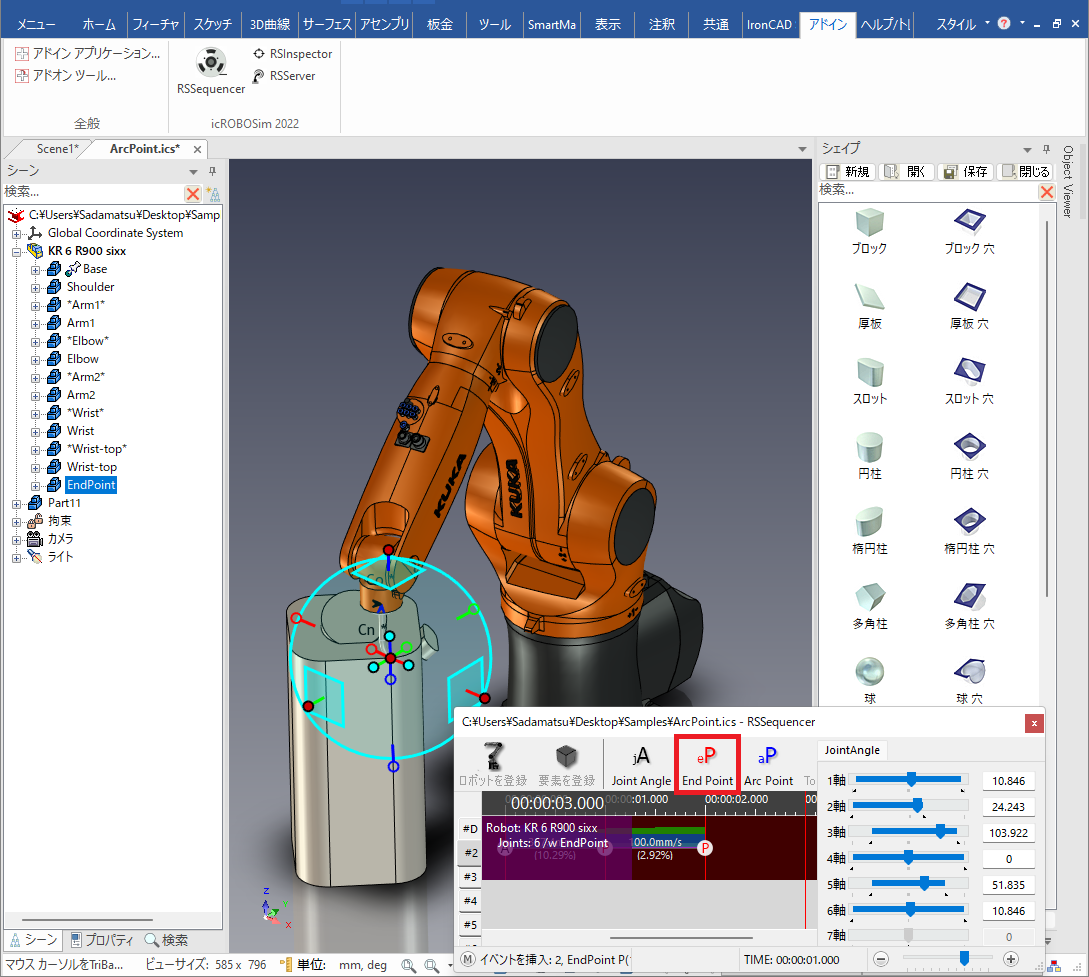Clear the scene search box
Image resolution: width=1089 pixels, height=977 pixels.
tap(193, 193)
